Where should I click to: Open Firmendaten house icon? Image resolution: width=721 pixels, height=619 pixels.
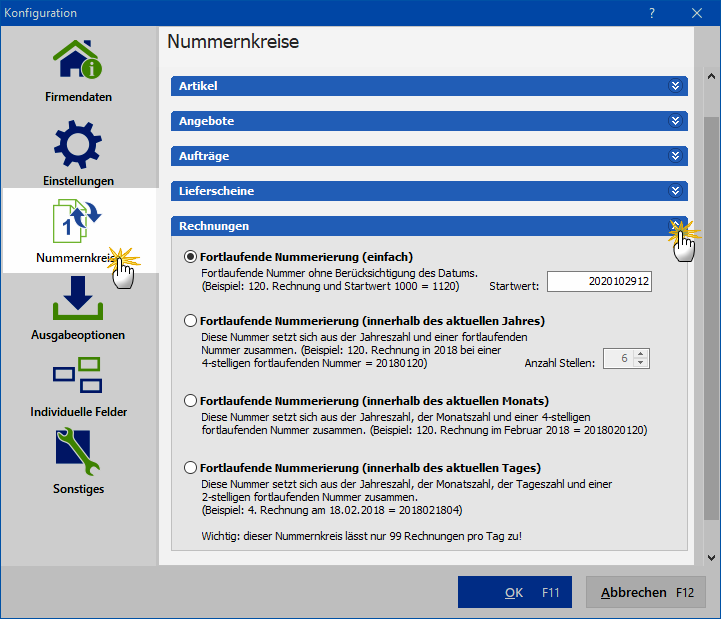[x=78, y=62]
